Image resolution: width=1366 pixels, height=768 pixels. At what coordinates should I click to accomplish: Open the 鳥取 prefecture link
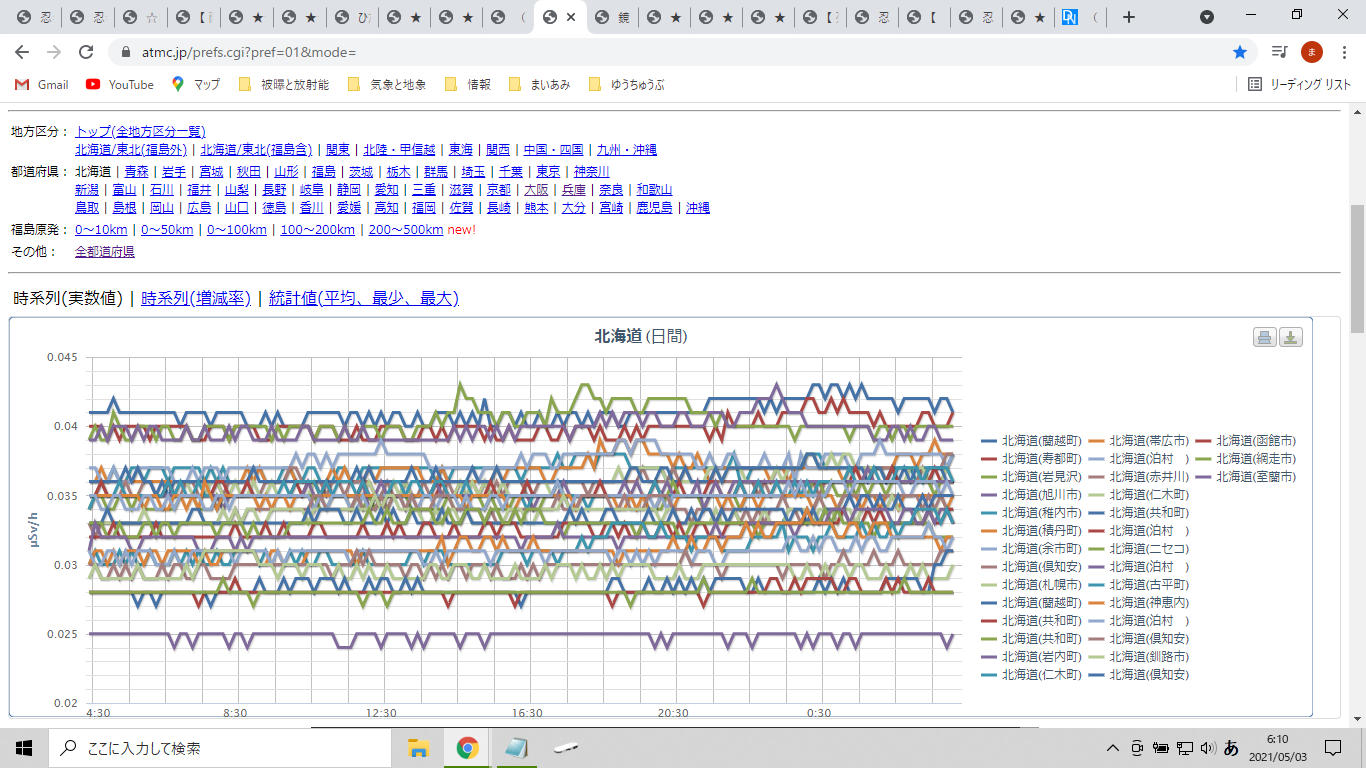87,208
